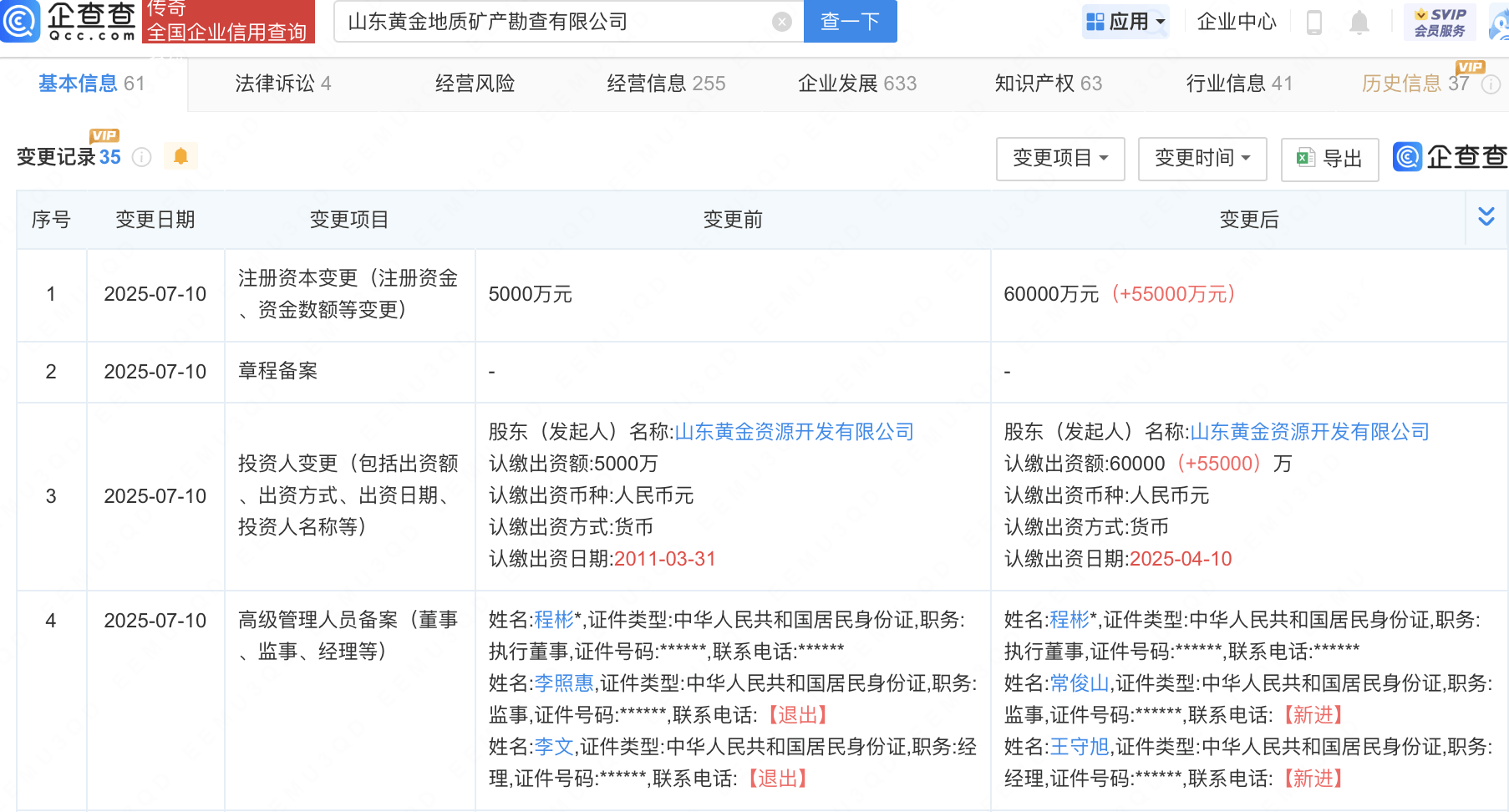Open the 变更时间 filter dropdown
1509x812 pixels.
1202,158
